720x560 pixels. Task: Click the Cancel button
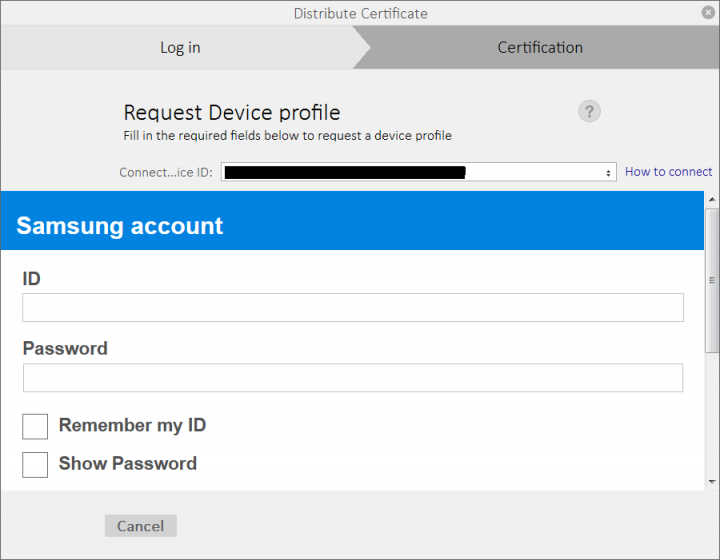141,526
